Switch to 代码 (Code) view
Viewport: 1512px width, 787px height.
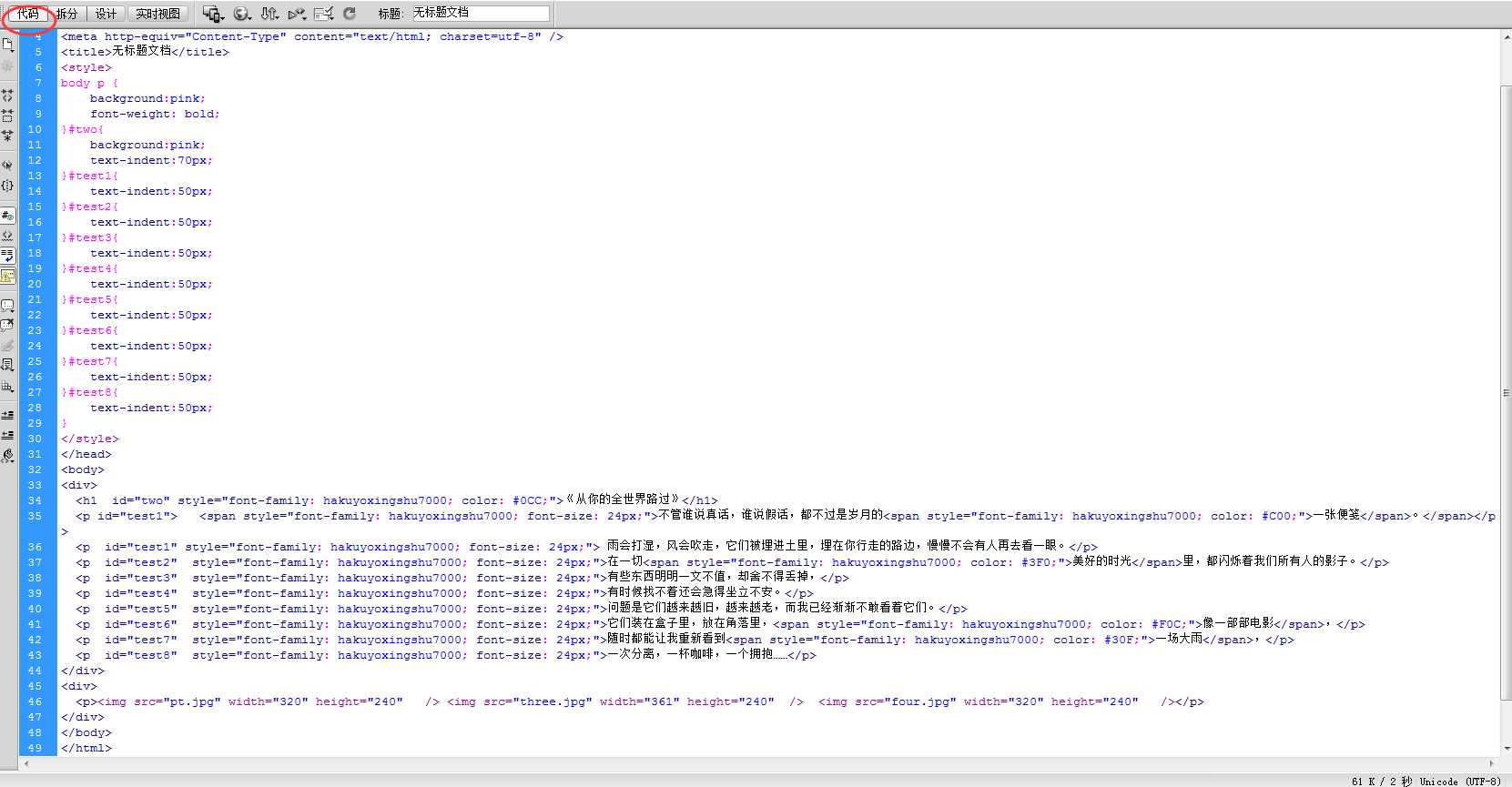pyautogui.click(x=28, y=14)
